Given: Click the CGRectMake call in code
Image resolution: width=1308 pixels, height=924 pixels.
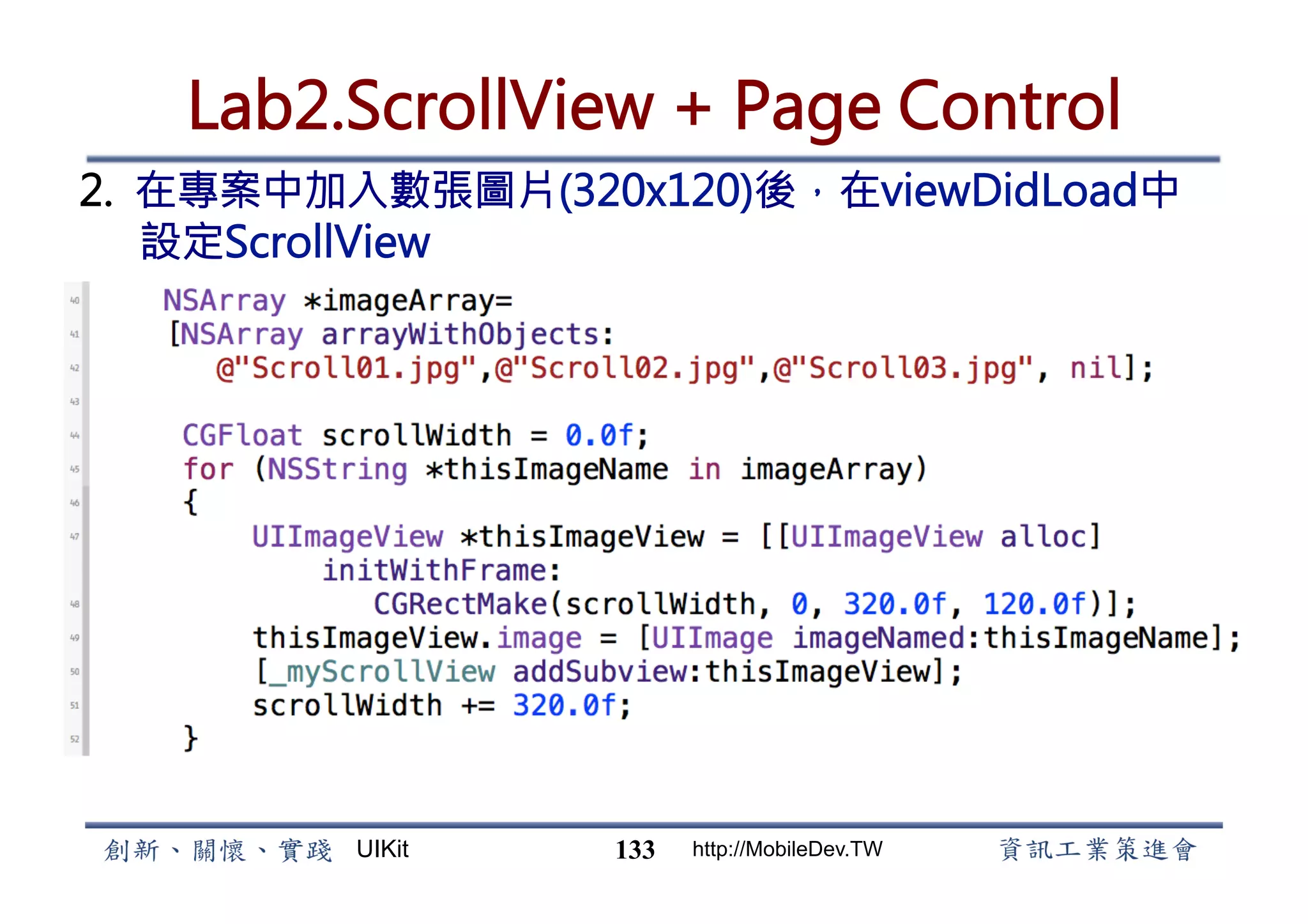Looking at the screenshot, I should tap(754, 604).
